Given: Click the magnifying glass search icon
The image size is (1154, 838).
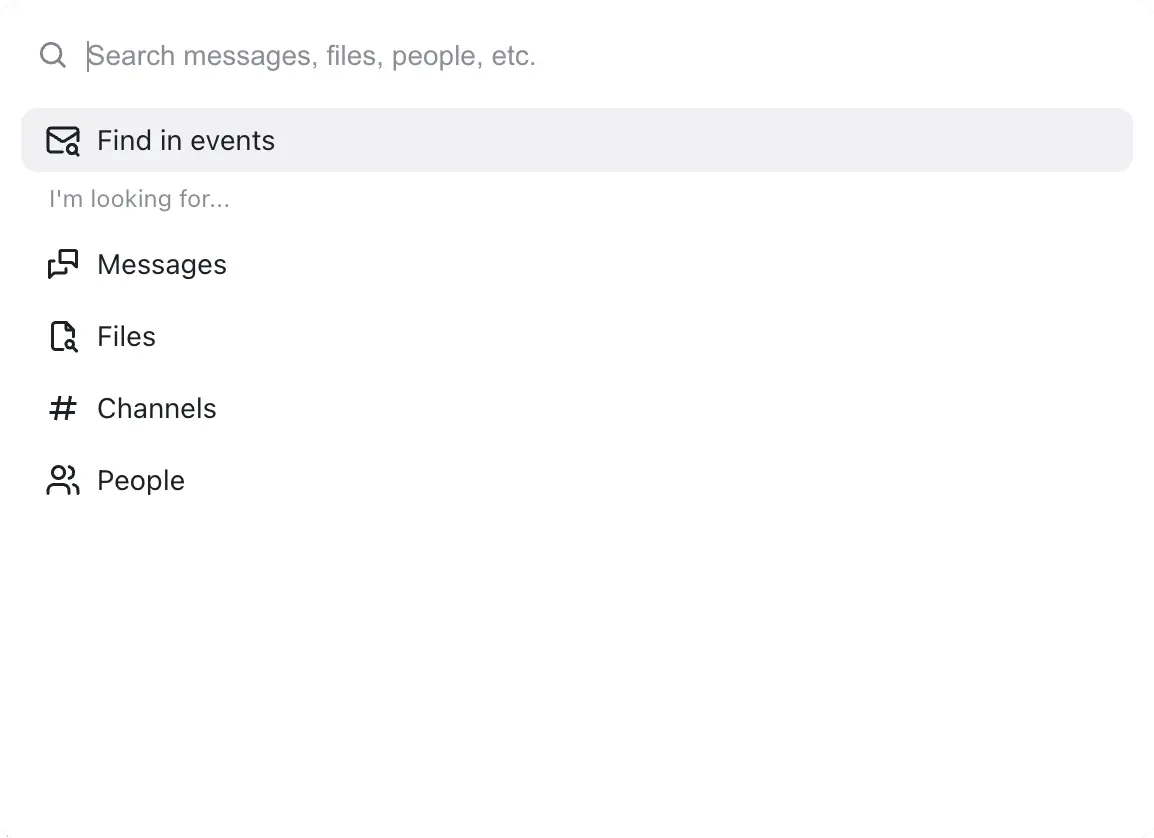Looking at the screenshot, I should click(51, 55).
